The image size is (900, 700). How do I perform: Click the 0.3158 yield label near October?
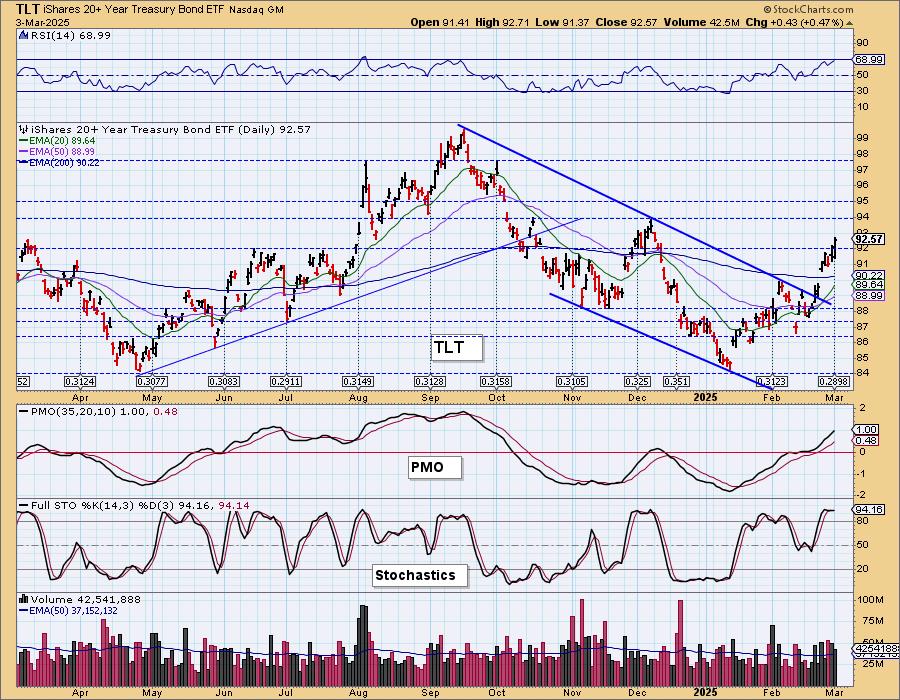tap(496, 382)
